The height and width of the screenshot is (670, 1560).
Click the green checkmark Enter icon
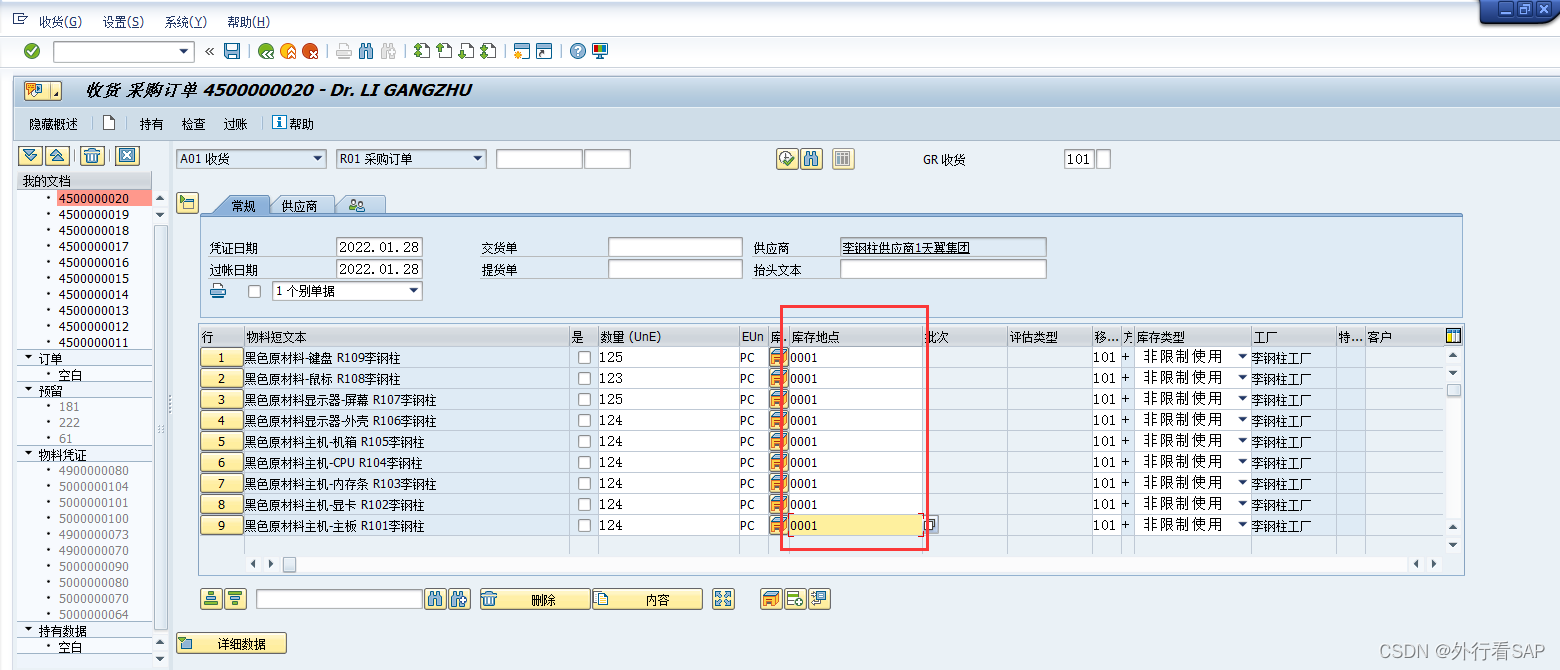pos(32,51)
